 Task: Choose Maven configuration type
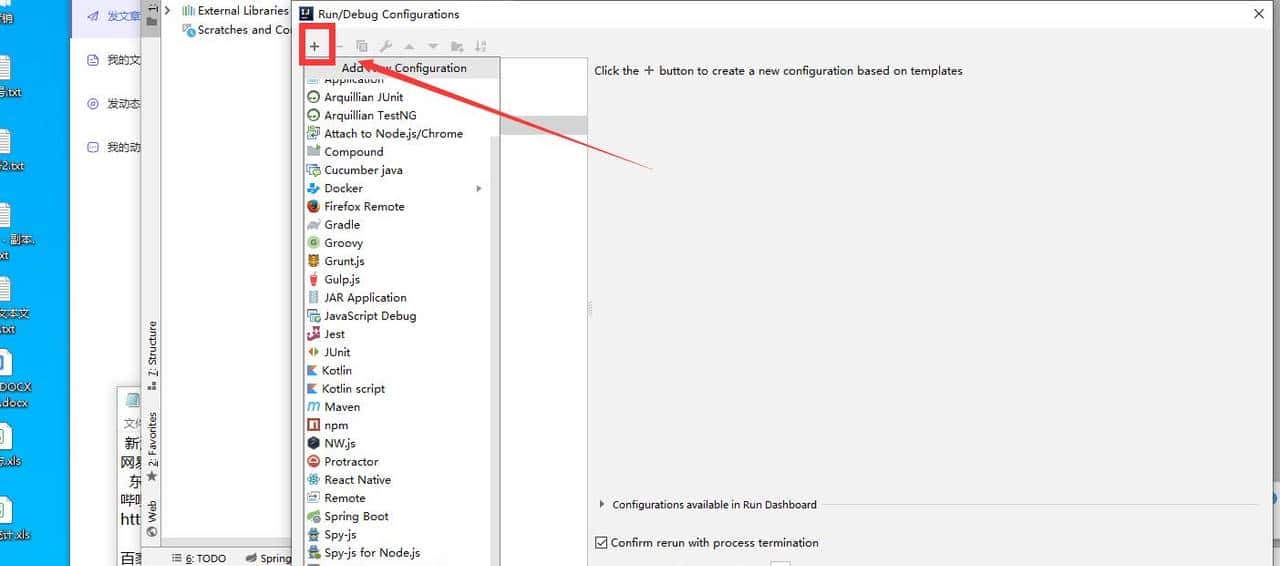342,407
